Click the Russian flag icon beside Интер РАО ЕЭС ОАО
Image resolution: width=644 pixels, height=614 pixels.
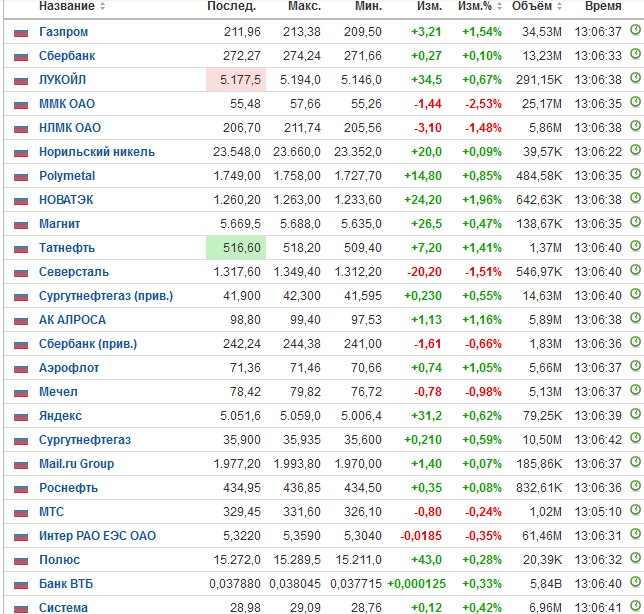pyautogui.click(x=21, y=536)
